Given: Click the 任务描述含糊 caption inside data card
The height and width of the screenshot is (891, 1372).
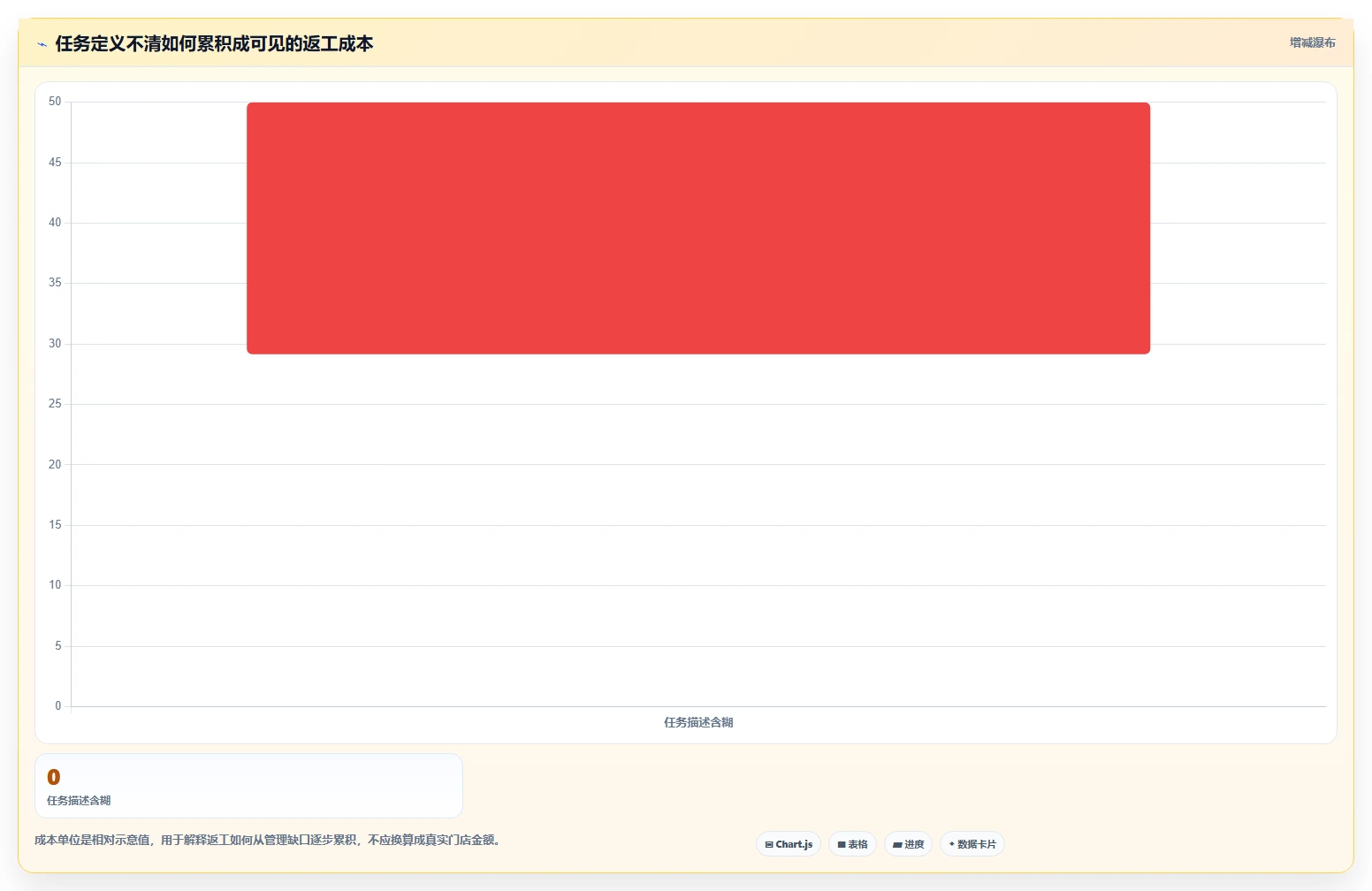Looking at the screenshot, I should coord(79,800).
